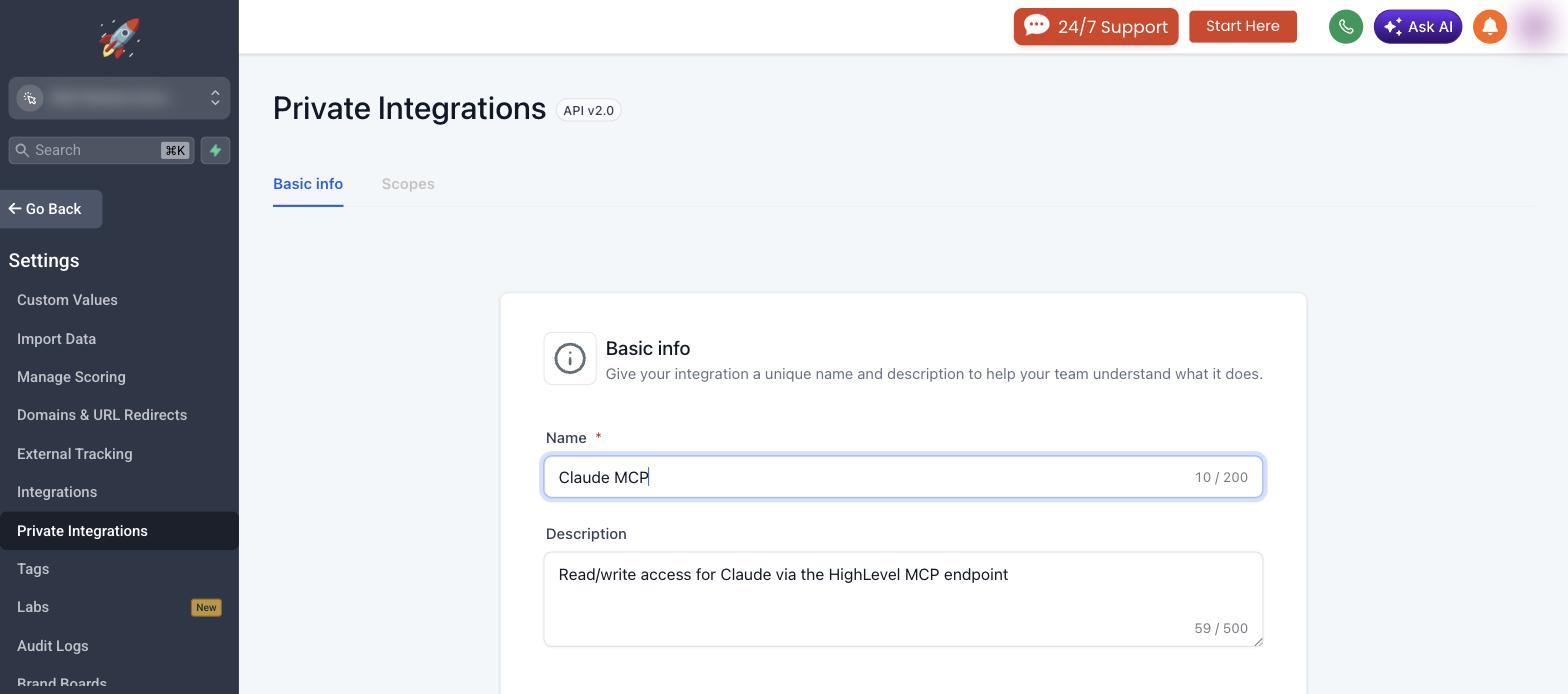Open Domains & URL Redirects settings

[102, 415]
